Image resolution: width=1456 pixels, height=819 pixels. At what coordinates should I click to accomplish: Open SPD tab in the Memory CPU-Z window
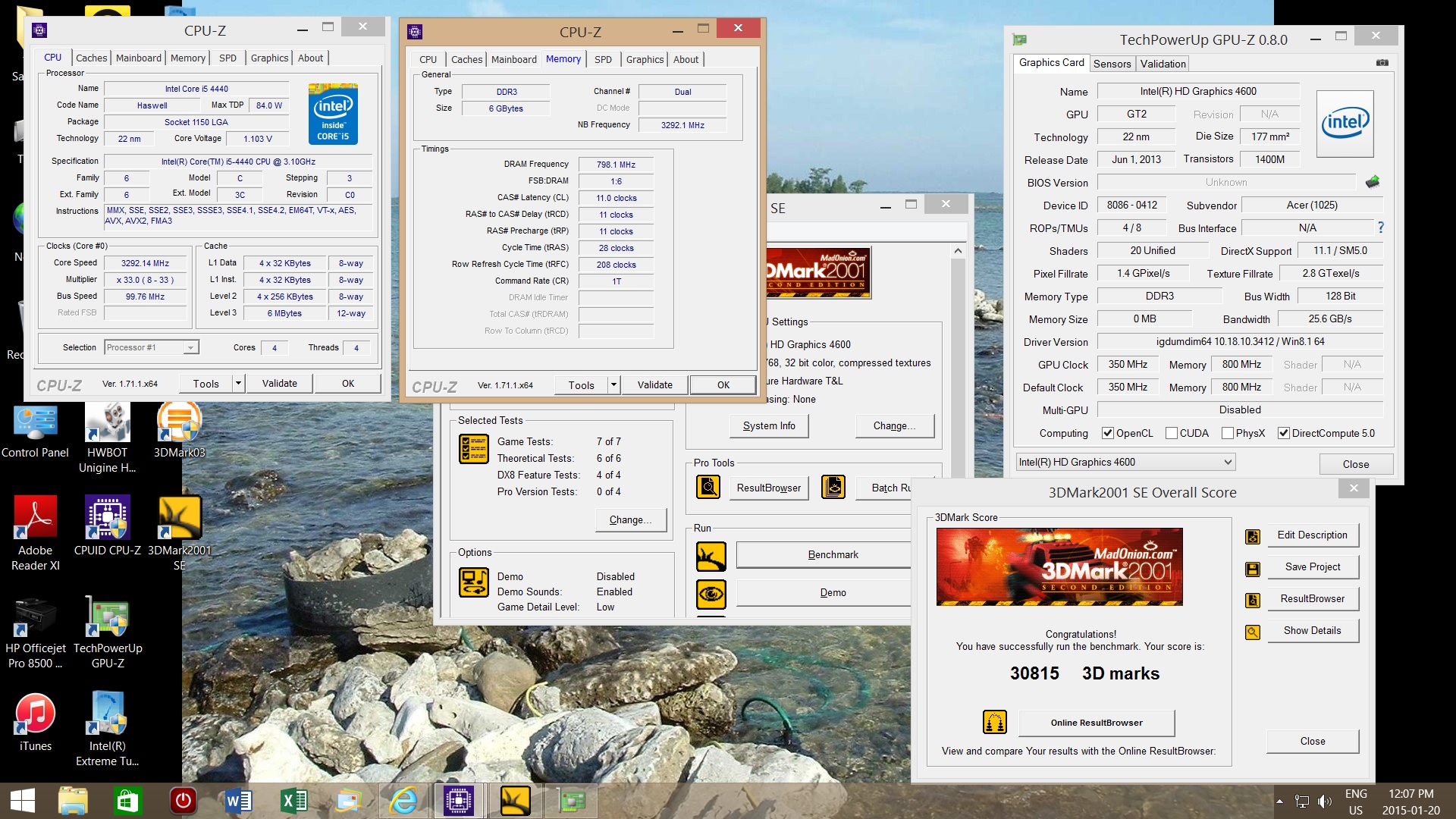tap(603, 59)
